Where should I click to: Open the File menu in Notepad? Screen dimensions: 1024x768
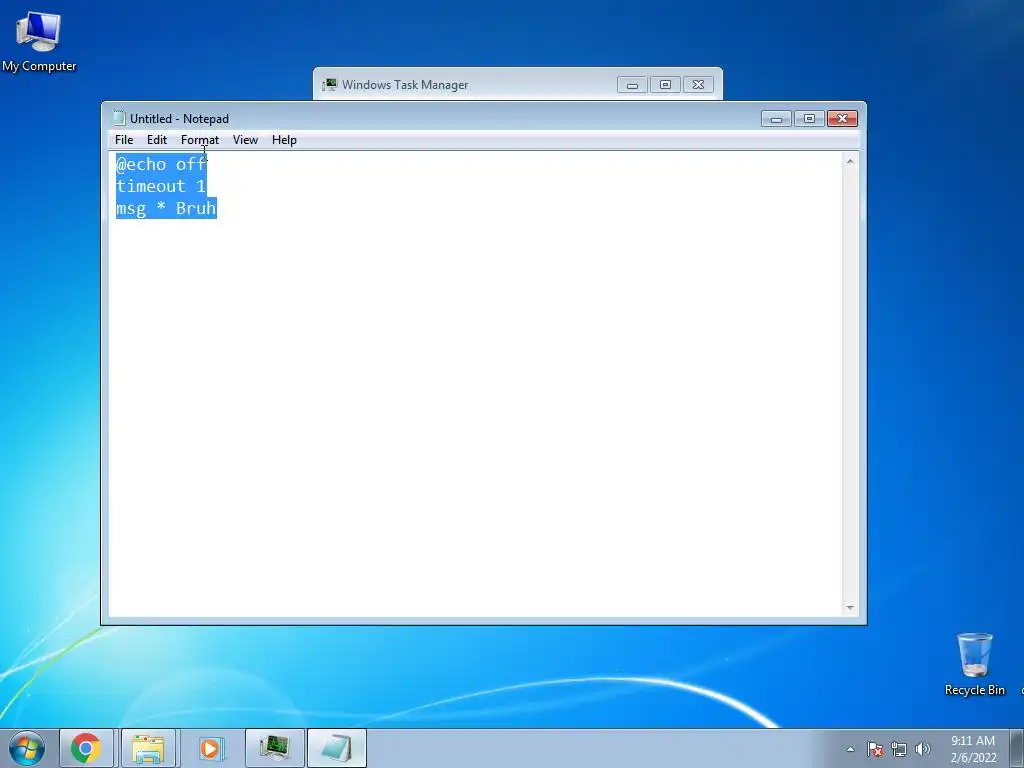coord(123,140)
